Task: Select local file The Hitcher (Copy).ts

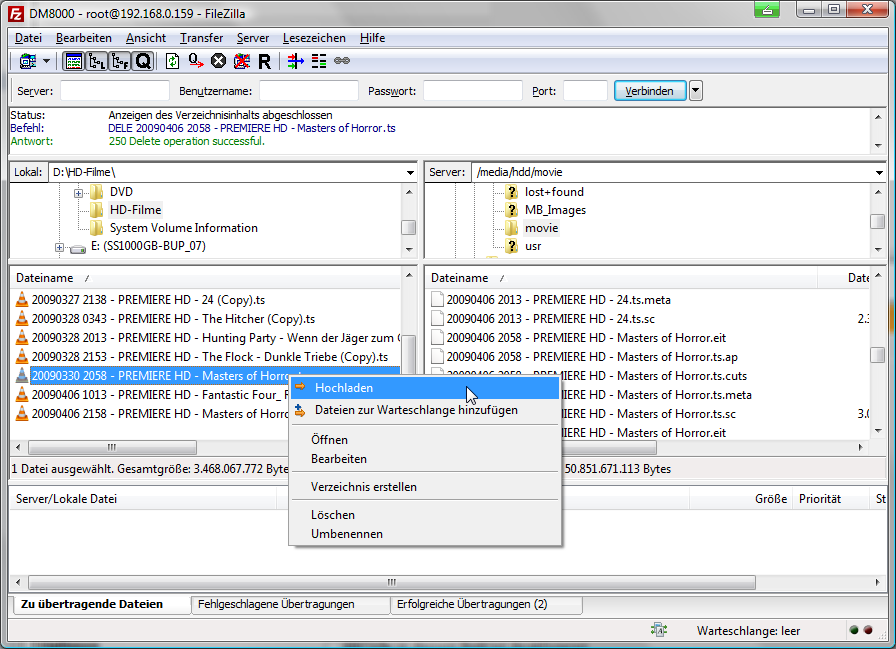Action: (173, 319)
